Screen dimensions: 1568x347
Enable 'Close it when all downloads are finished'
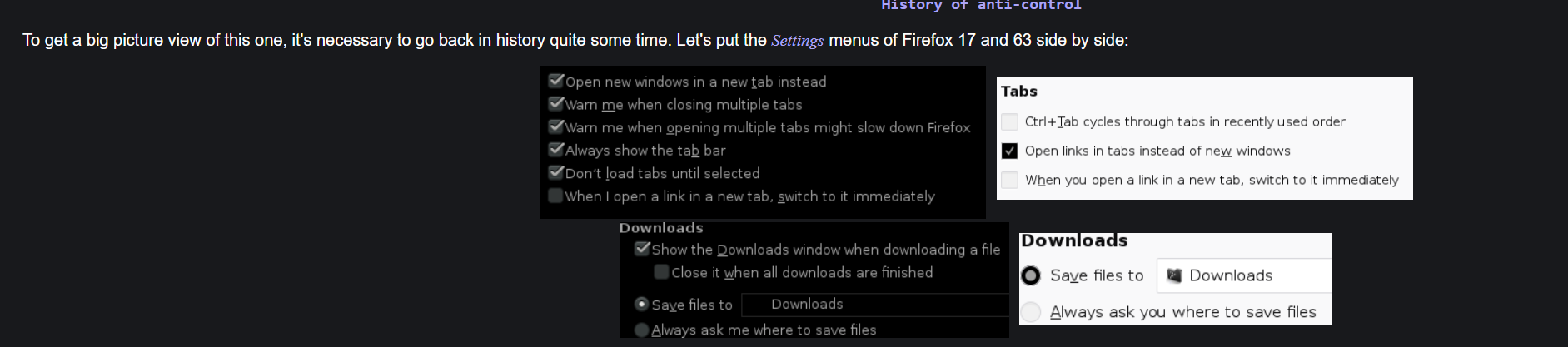click(661, 272)
